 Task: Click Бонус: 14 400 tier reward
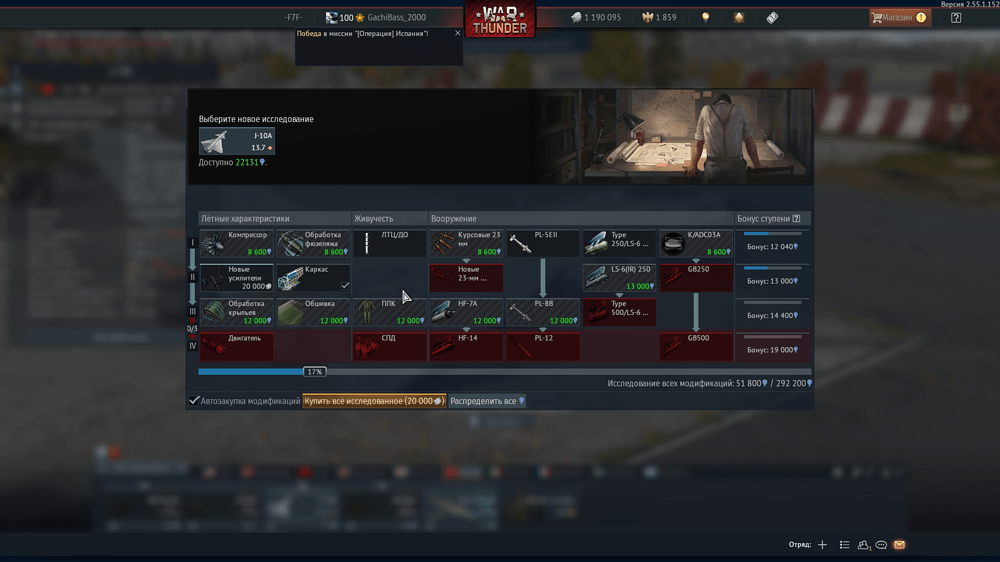pyautogui.click(x=772, y=315)
